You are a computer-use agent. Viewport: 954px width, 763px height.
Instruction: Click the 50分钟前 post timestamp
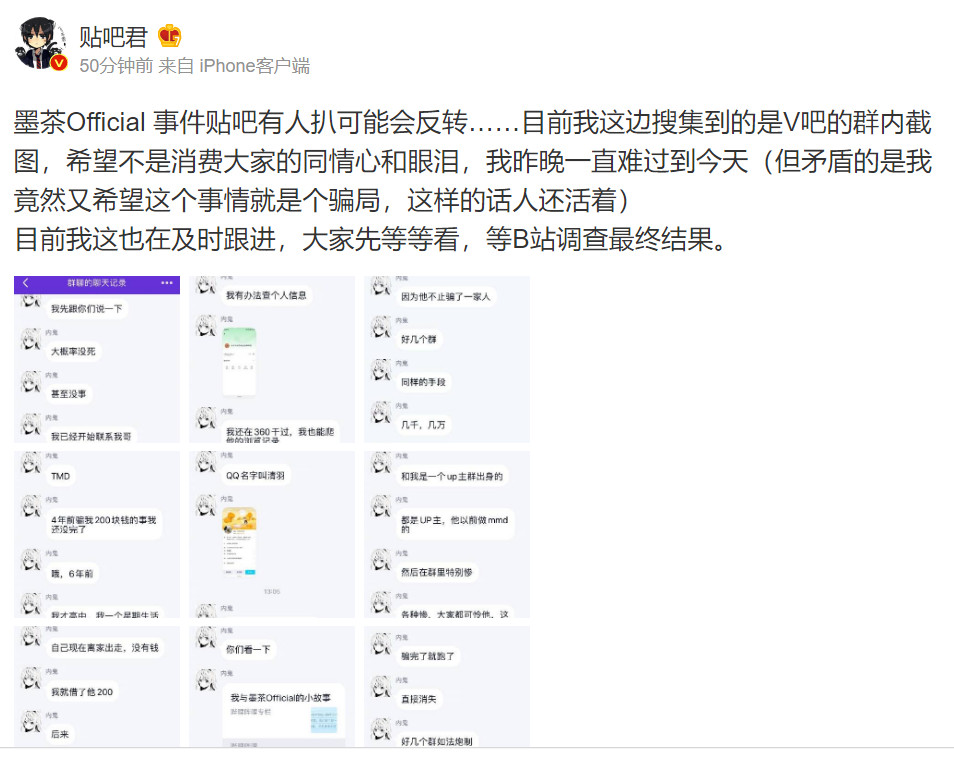(116, 66)
